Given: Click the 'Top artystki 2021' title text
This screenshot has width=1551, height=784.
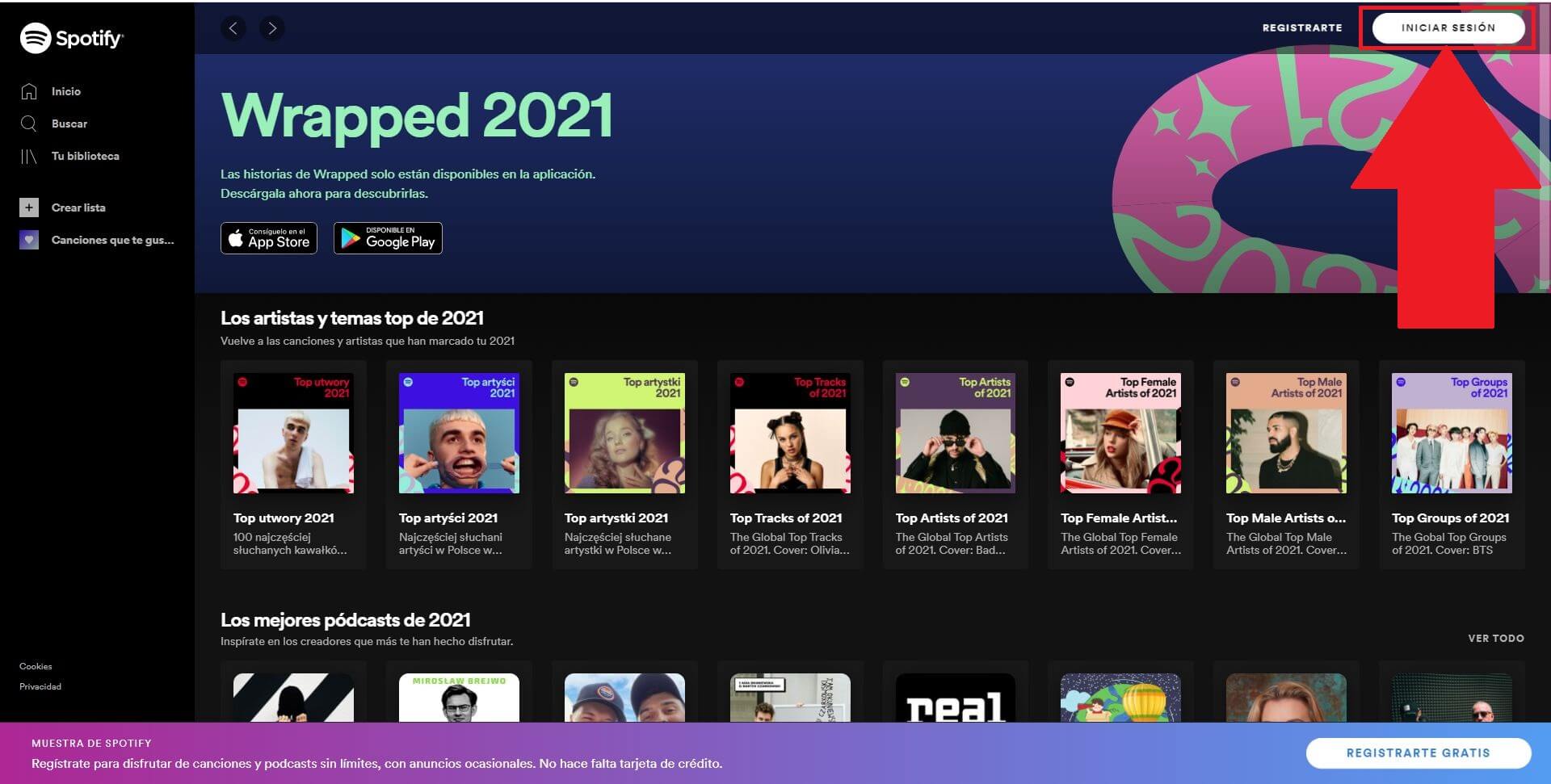Looking at the screenshot, I should tap(616, 518).
